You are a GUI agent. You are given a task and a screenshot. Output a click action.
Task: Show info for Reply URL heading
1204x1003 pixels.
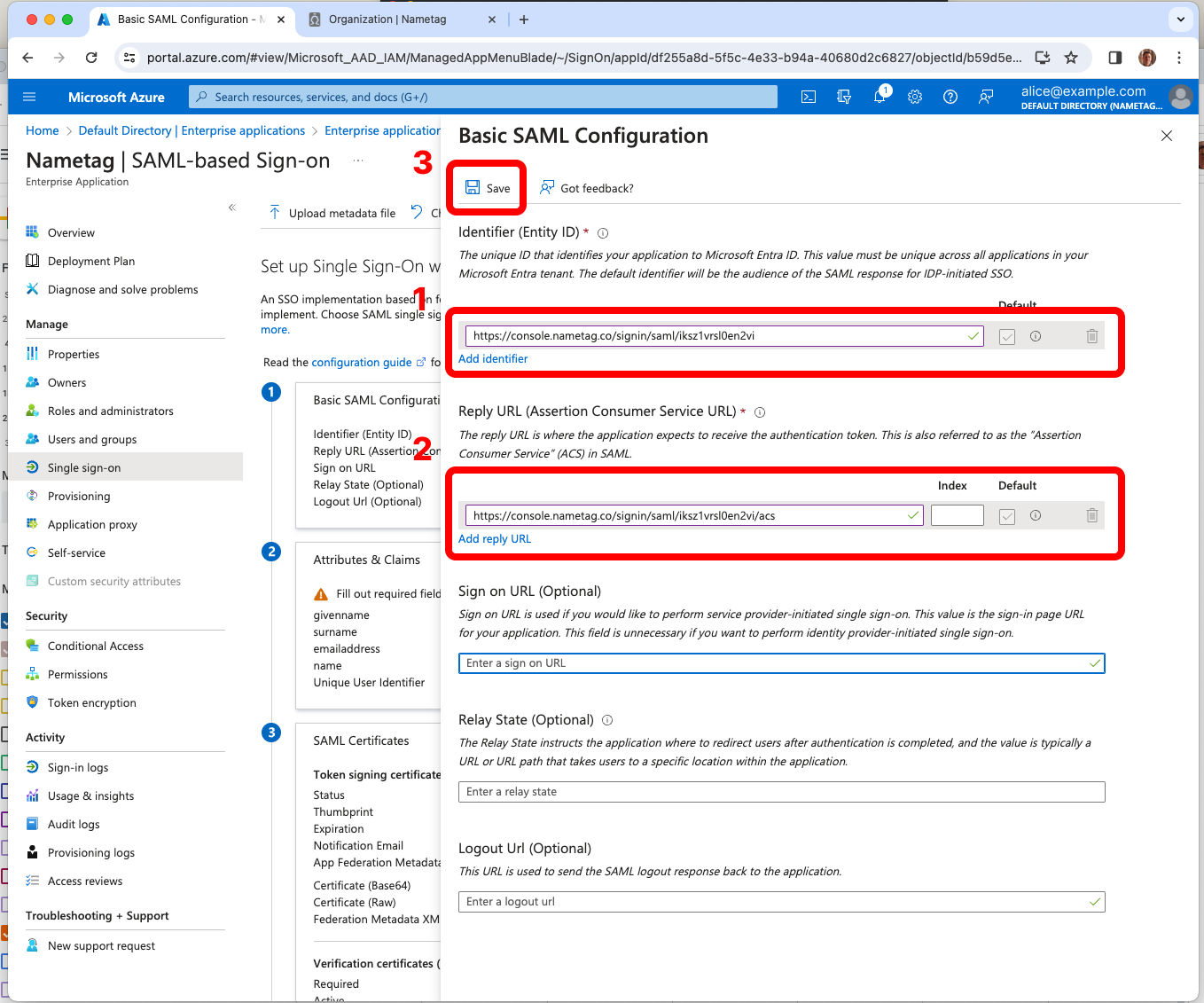760,412
